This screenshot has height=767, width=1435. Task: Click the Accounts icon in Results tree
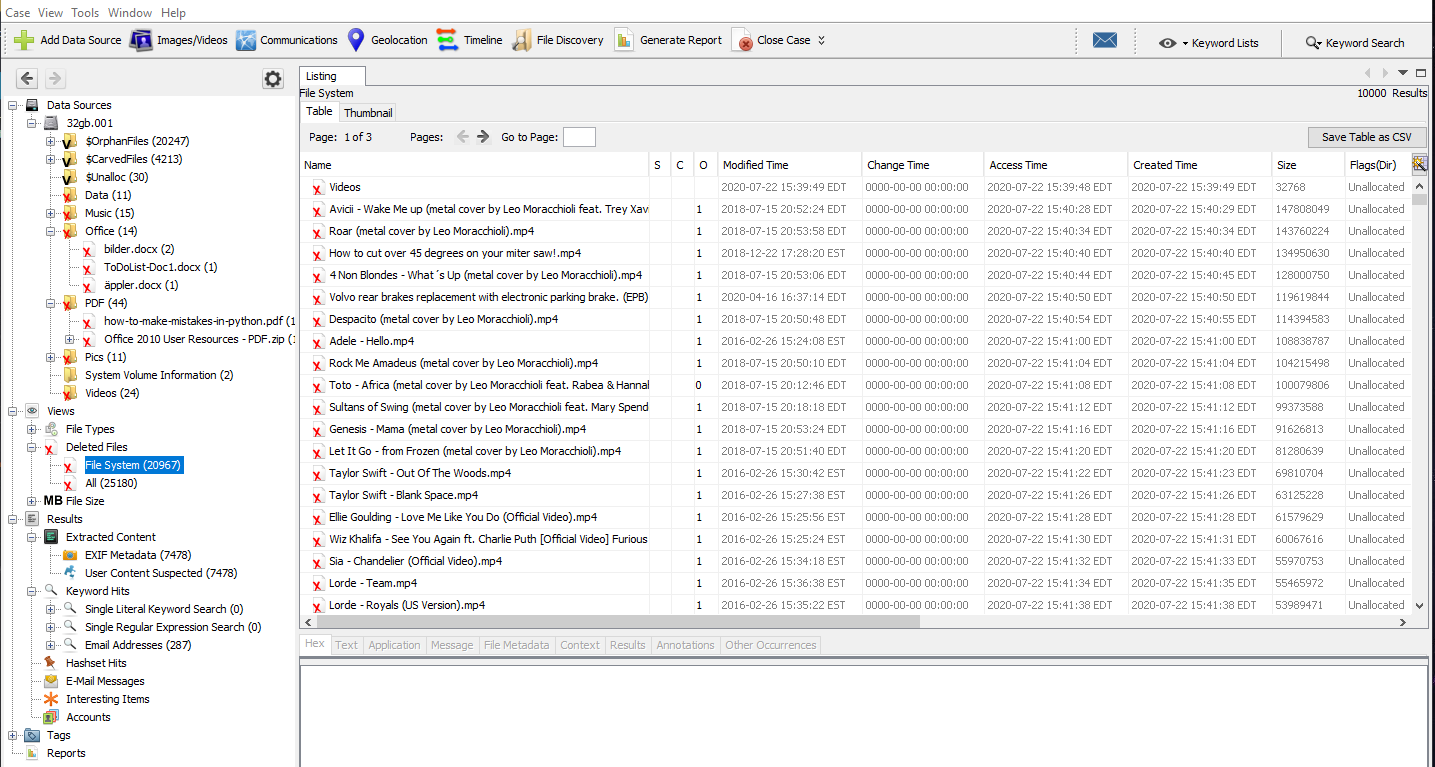click(x=51, y=717)
